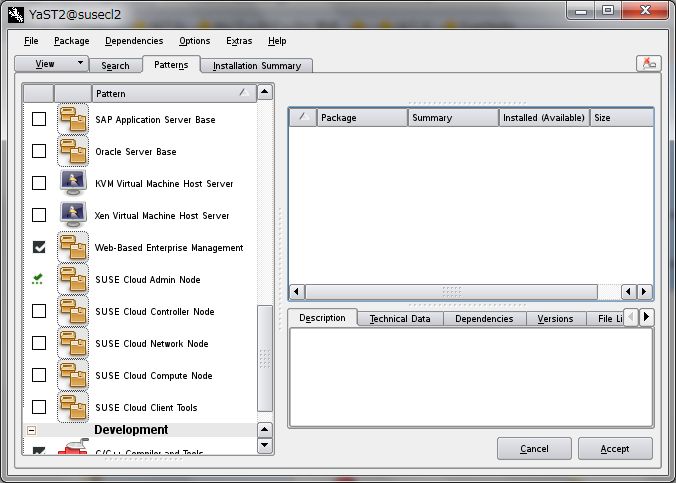Click the SUSE Cloud Network Node pattern icon
The width and height of the screenshot is (676, 483).
[x=73, y=343]
